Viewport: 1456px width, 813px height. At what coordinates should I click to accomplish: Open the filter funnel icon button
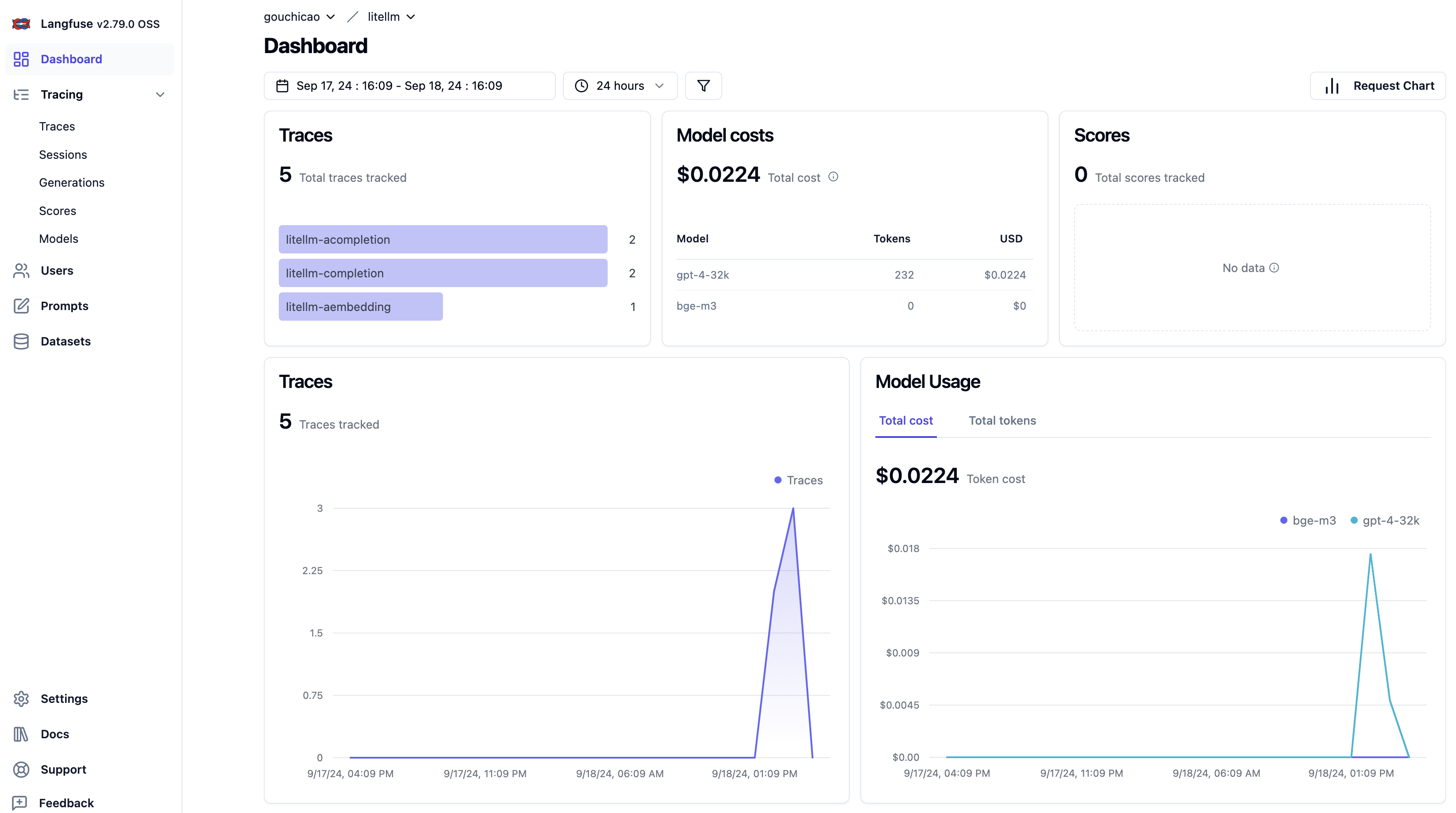click(703, 86)
